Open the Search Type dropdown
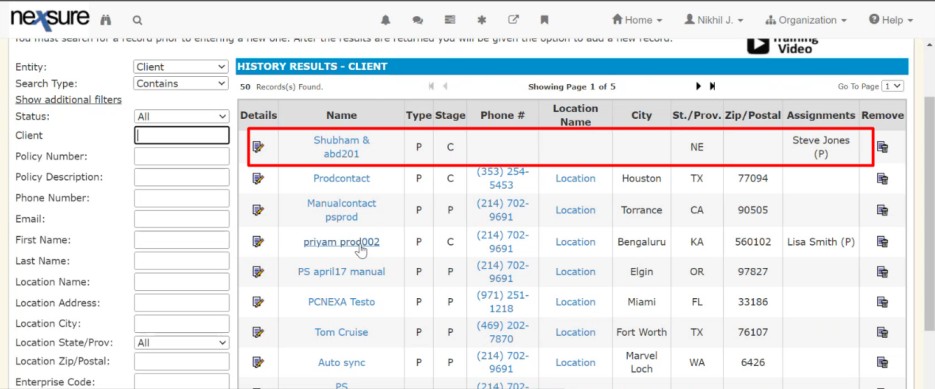This screenshot has height=389, width=935. point(181,84)
